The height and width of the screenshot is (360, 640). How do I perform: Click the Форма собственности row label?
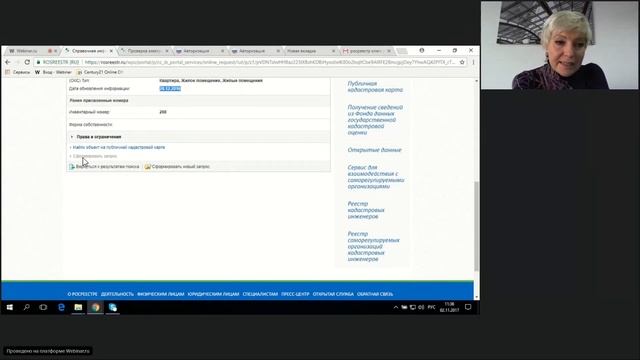91,124
